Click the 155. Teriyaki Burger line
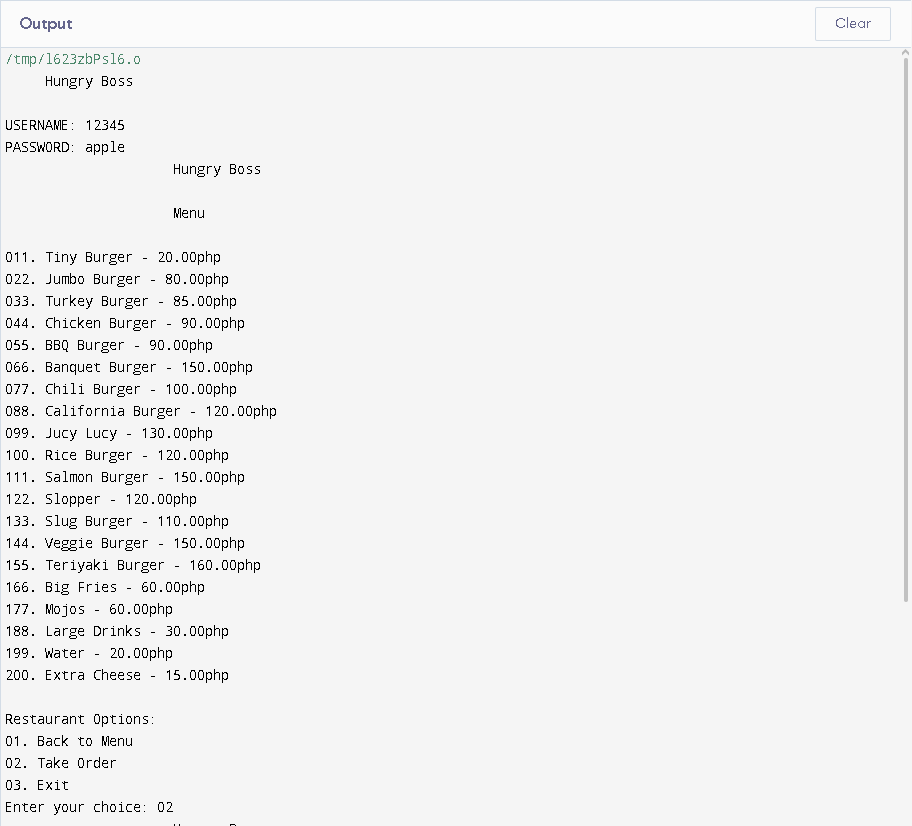 click(x=133, y=566)
